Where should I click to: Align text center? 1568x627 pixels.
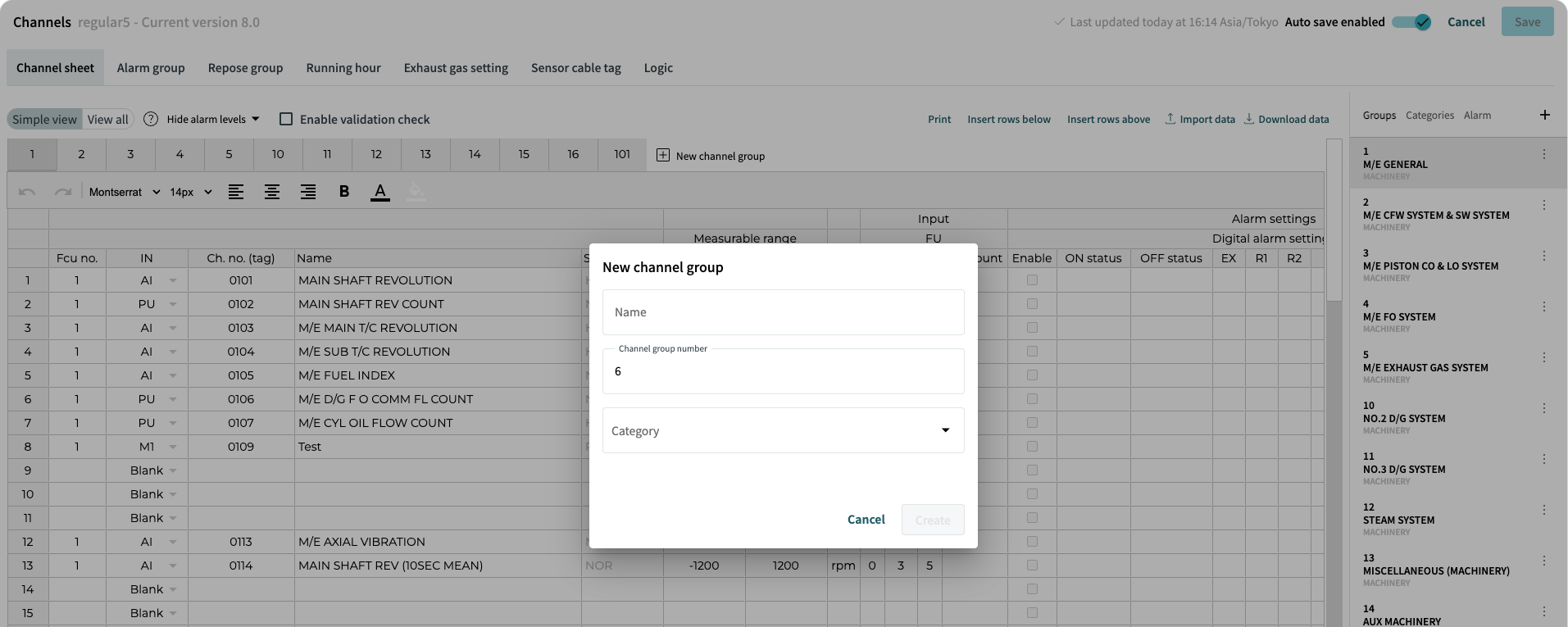point(272,192)
